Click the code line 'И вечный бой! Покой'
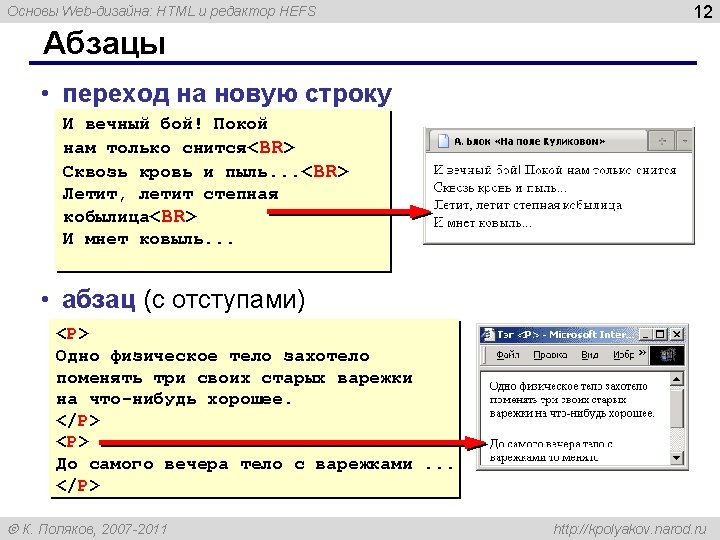 coord(165,124)
